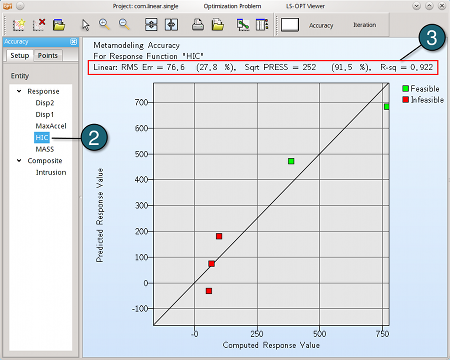Click the 'R-sq = 0.922' statistic text
This screenshot has width=450, height=360.
[x=407, y=67]
